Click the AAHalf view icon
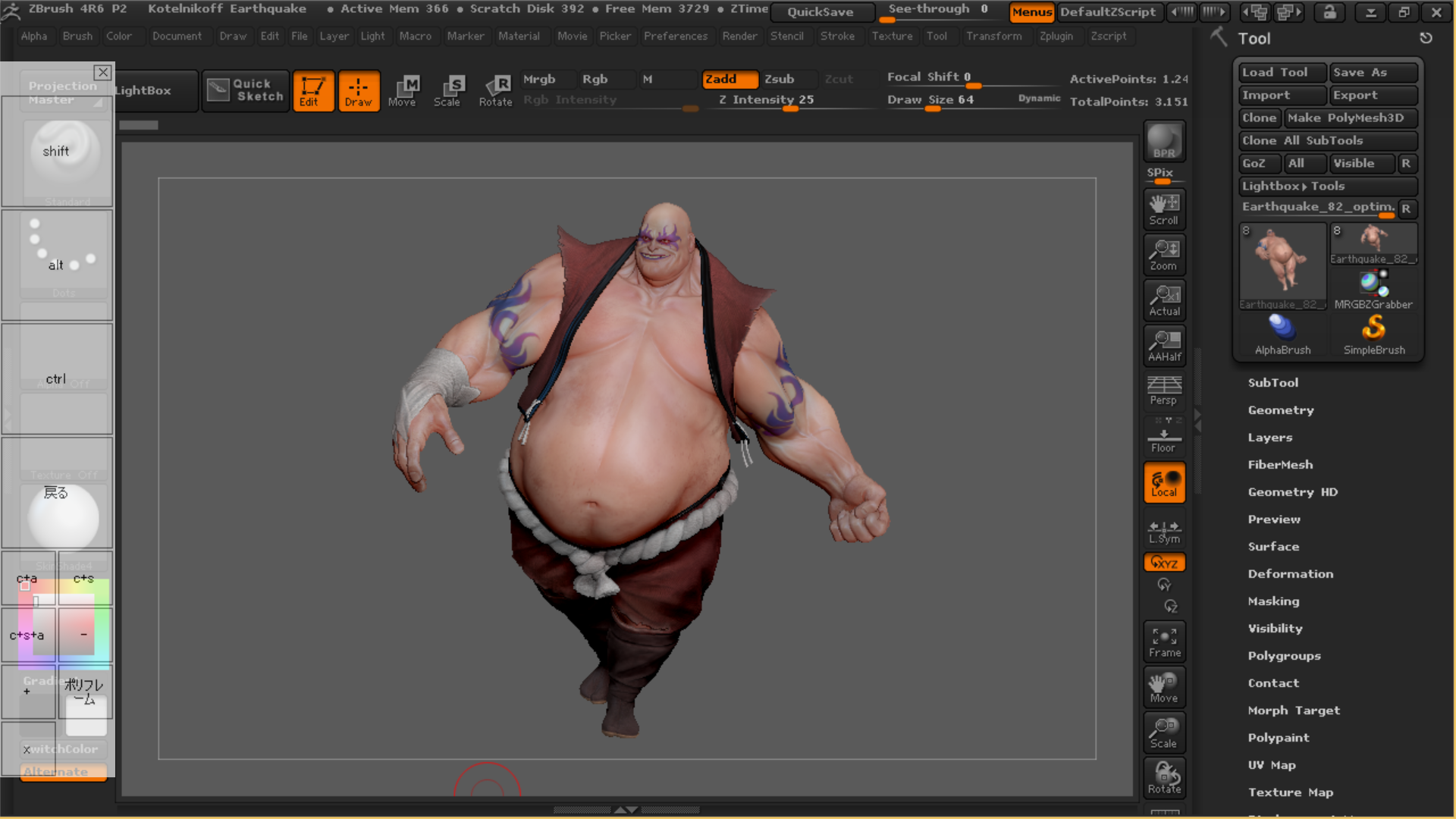This screenshot has width=1456, height=819. [x=1164, y=346]
